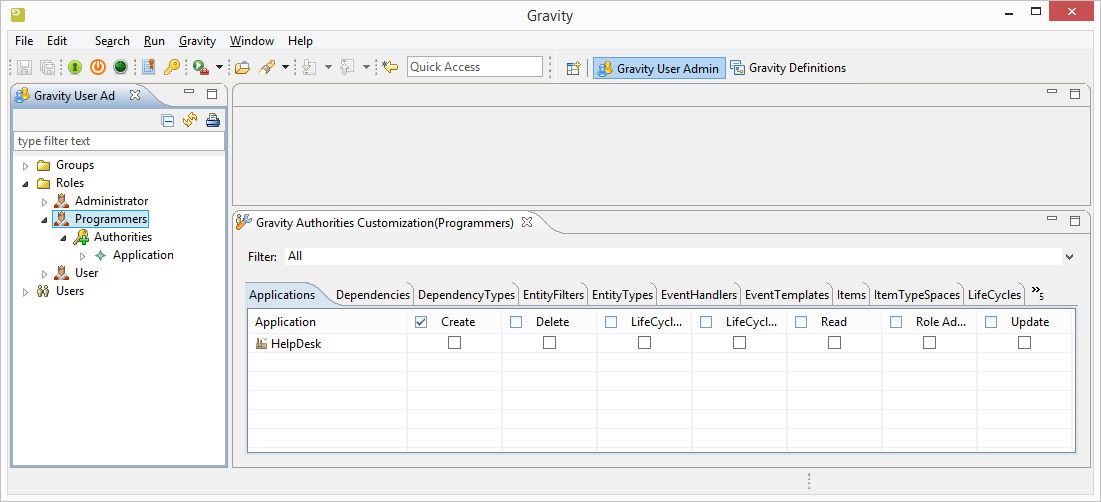Switch to the EntityTypes tab
The image size is (1101, 502).
click(622, 295)
